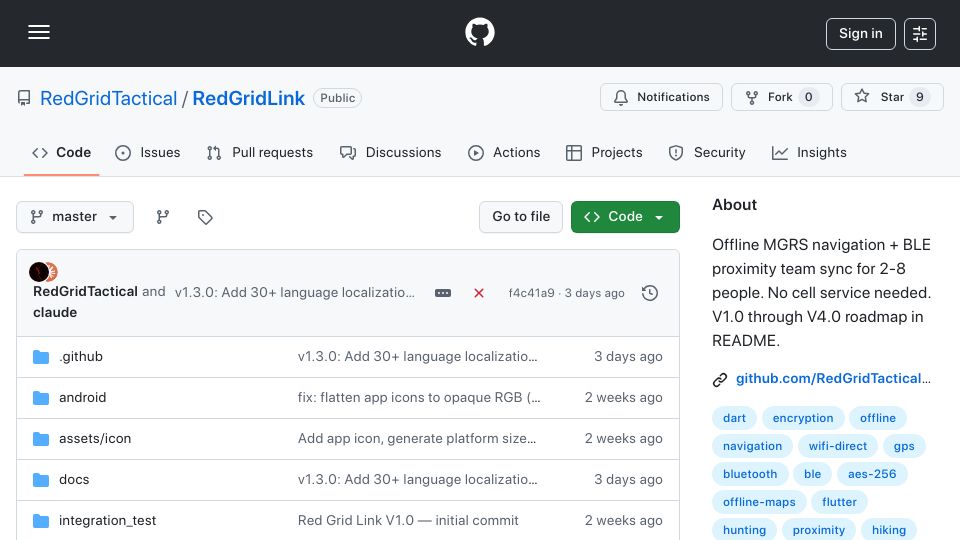Click the Sign in button
This screenshot has width=960, height=540.
[x=860, y=34]
